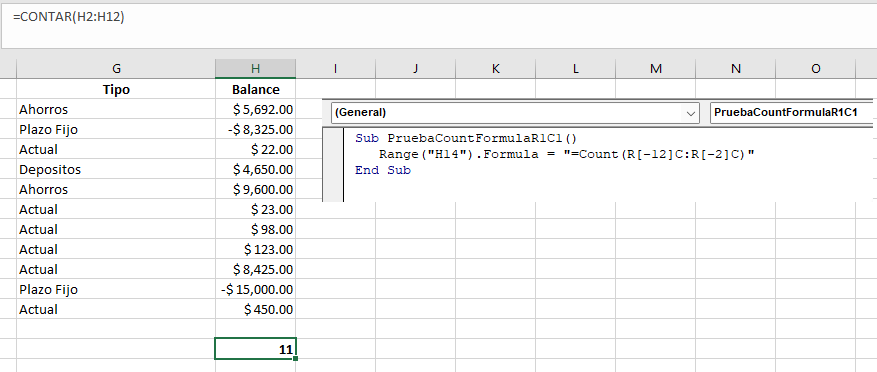The image size is (877, 372).
Task: Select cell with $ 23.00
Action: tap(256, 210)
